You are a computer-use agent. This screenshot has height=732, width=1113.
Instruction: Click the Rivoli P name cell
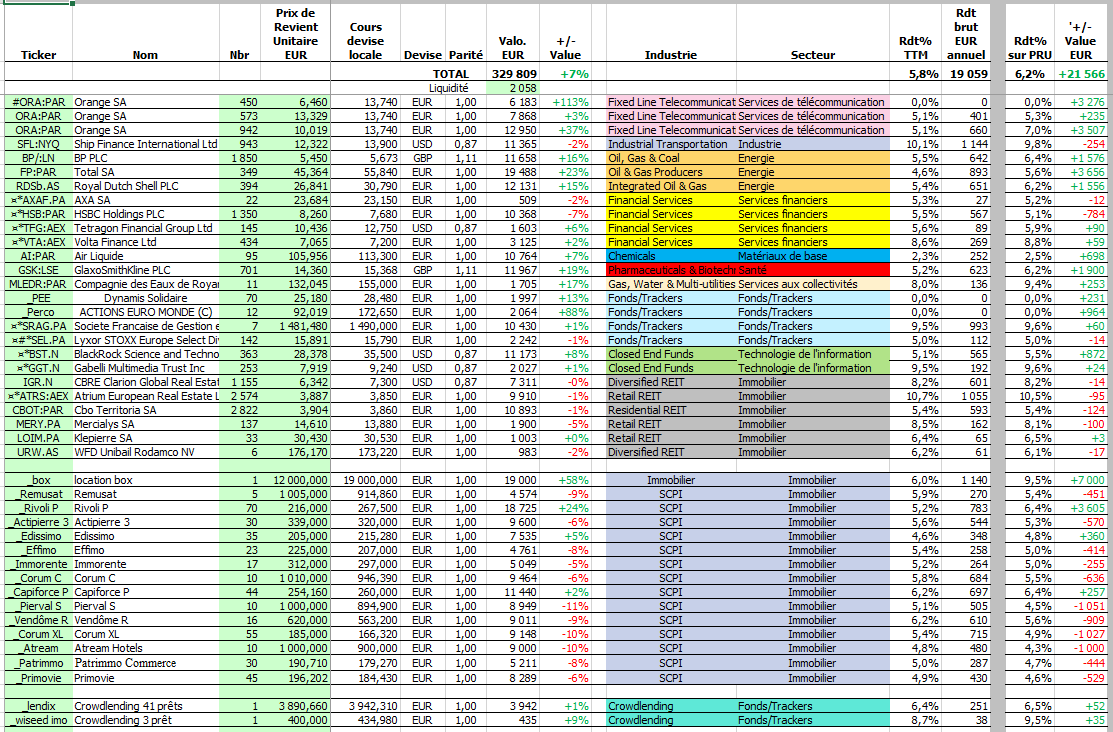(x=146, y=508)
